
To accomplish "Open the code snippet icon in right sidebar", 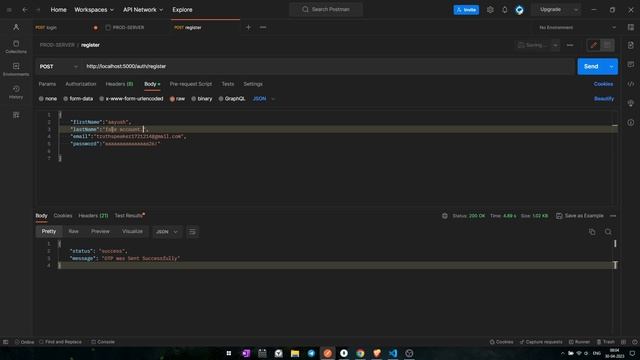I will [631, 84].
